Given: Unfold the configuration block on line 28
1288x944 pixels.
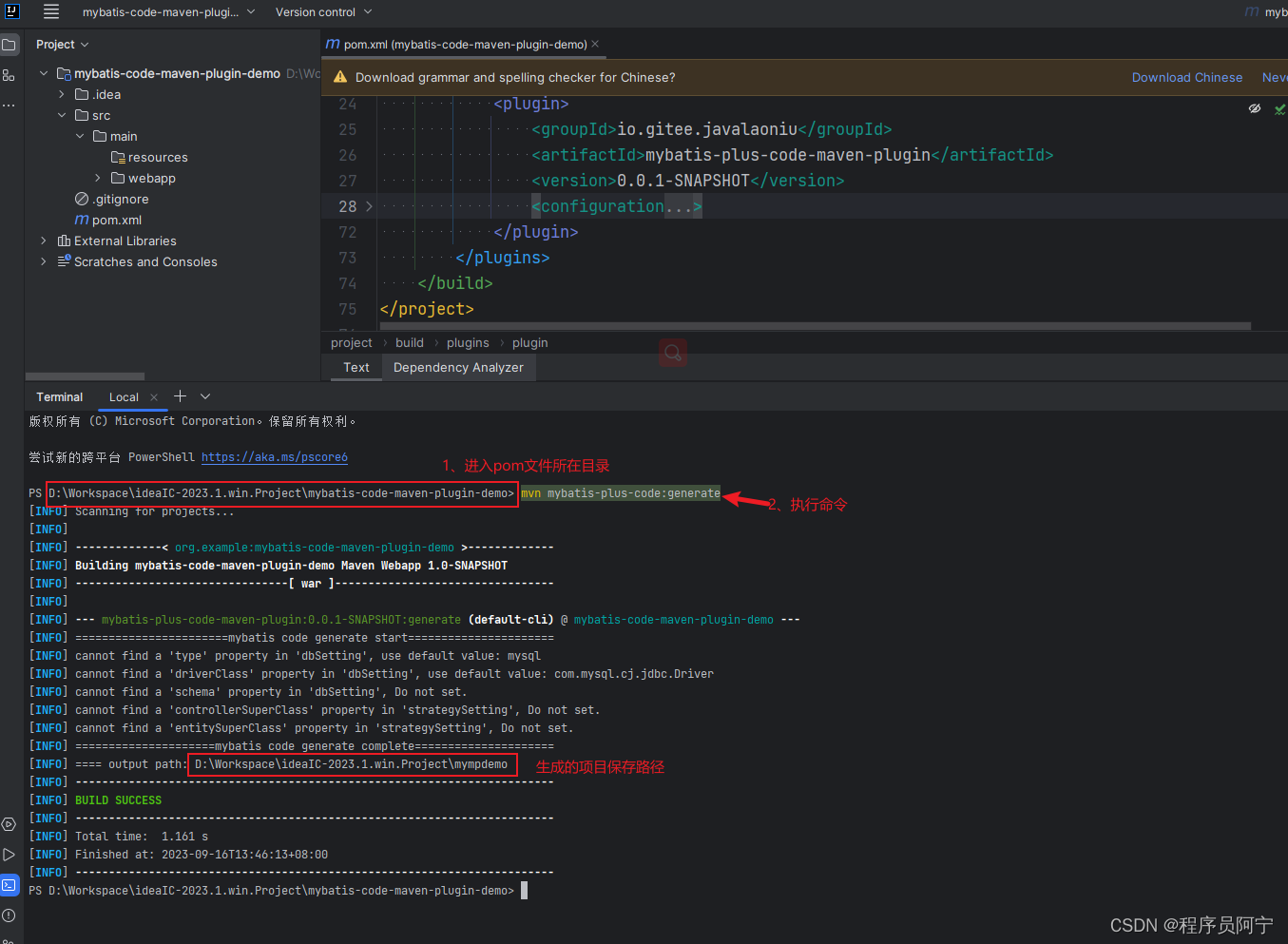Looking at the screenshot, I should pos(369,206).
